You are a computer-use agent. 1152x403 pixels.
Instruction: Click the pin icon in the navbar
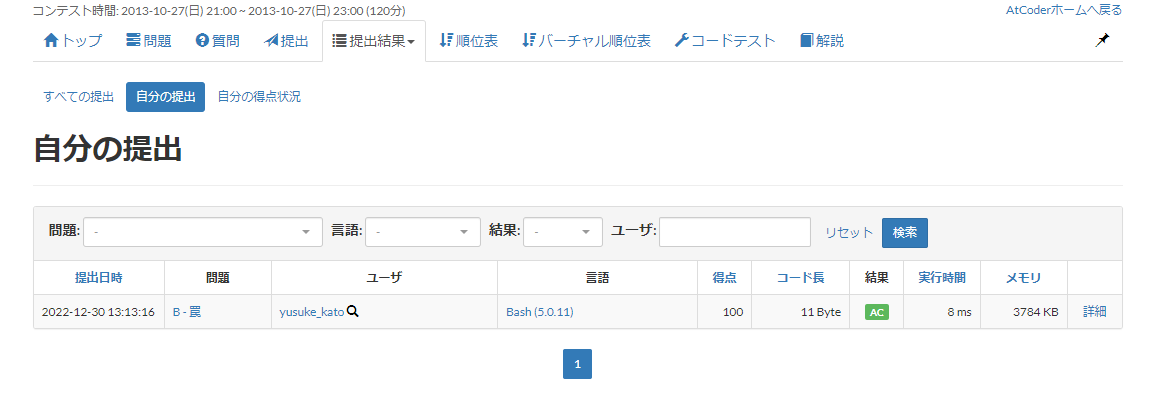(1102, 41)
